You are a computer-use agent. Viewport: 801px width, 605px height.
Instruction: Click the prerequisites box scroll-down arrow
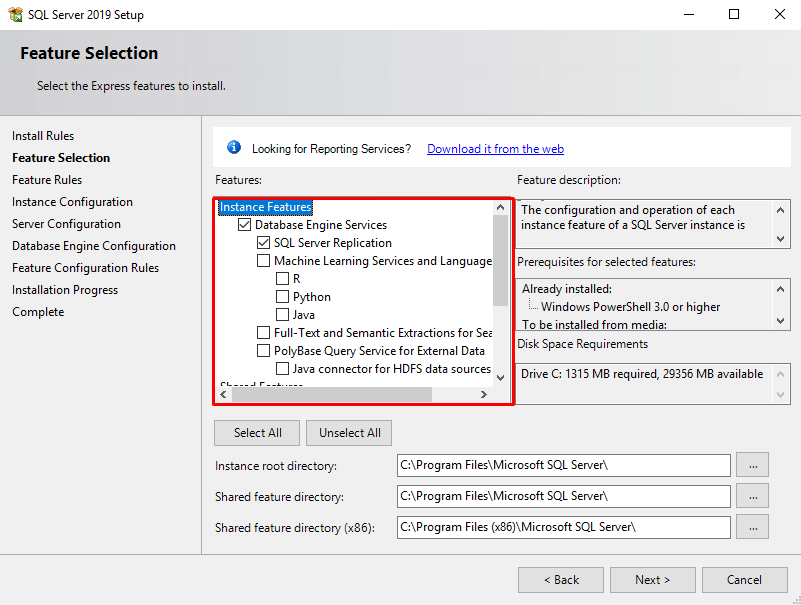[x=780, y=321]
